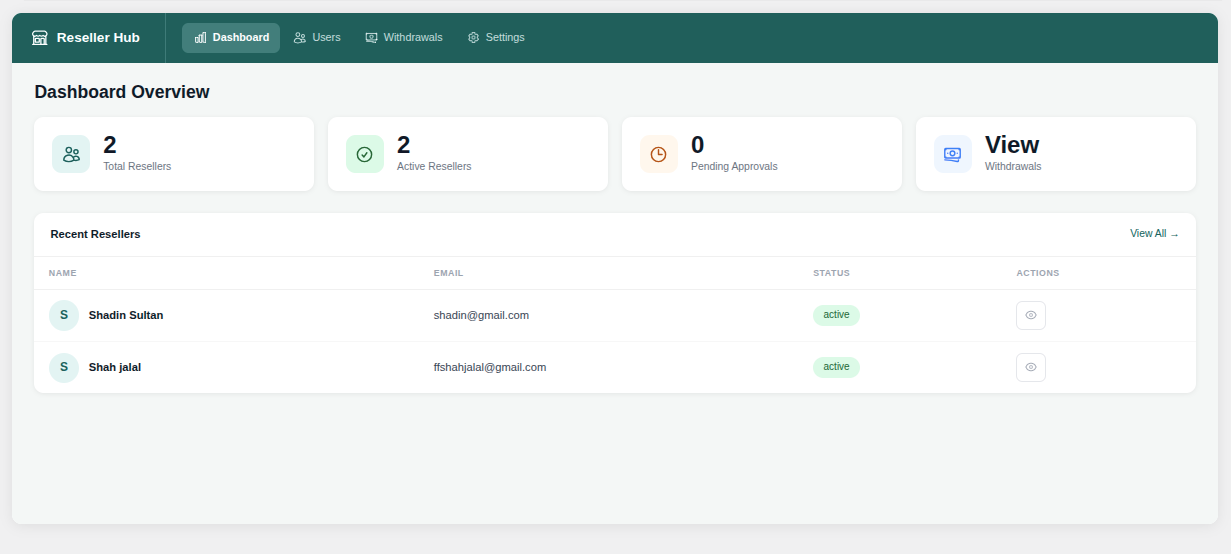This screenshot has height=554, width=1231.
Task: Click the ACTIONS column header
Action: click(1038, 273)
